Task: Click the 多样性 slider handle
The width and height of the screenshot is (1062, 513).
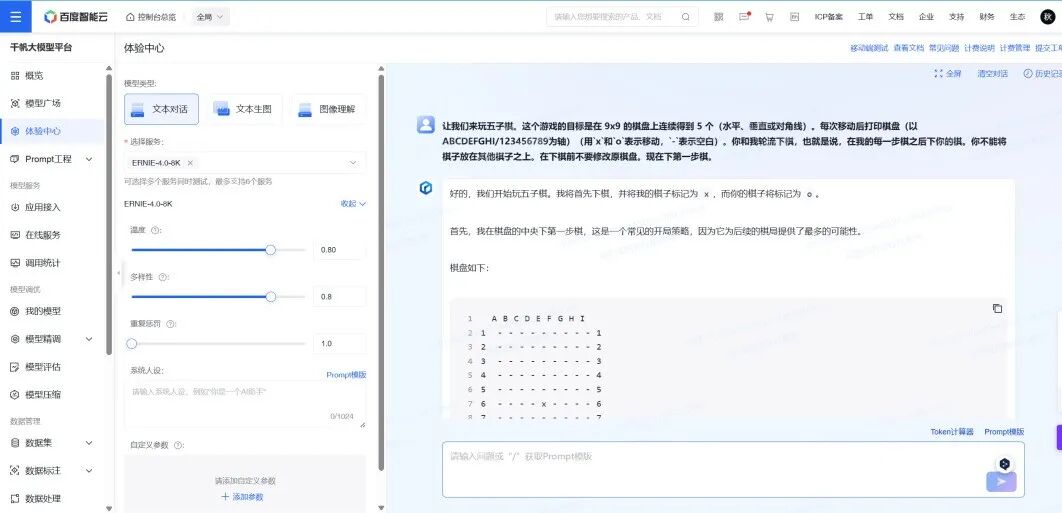Action: click(x=271, y=296)
